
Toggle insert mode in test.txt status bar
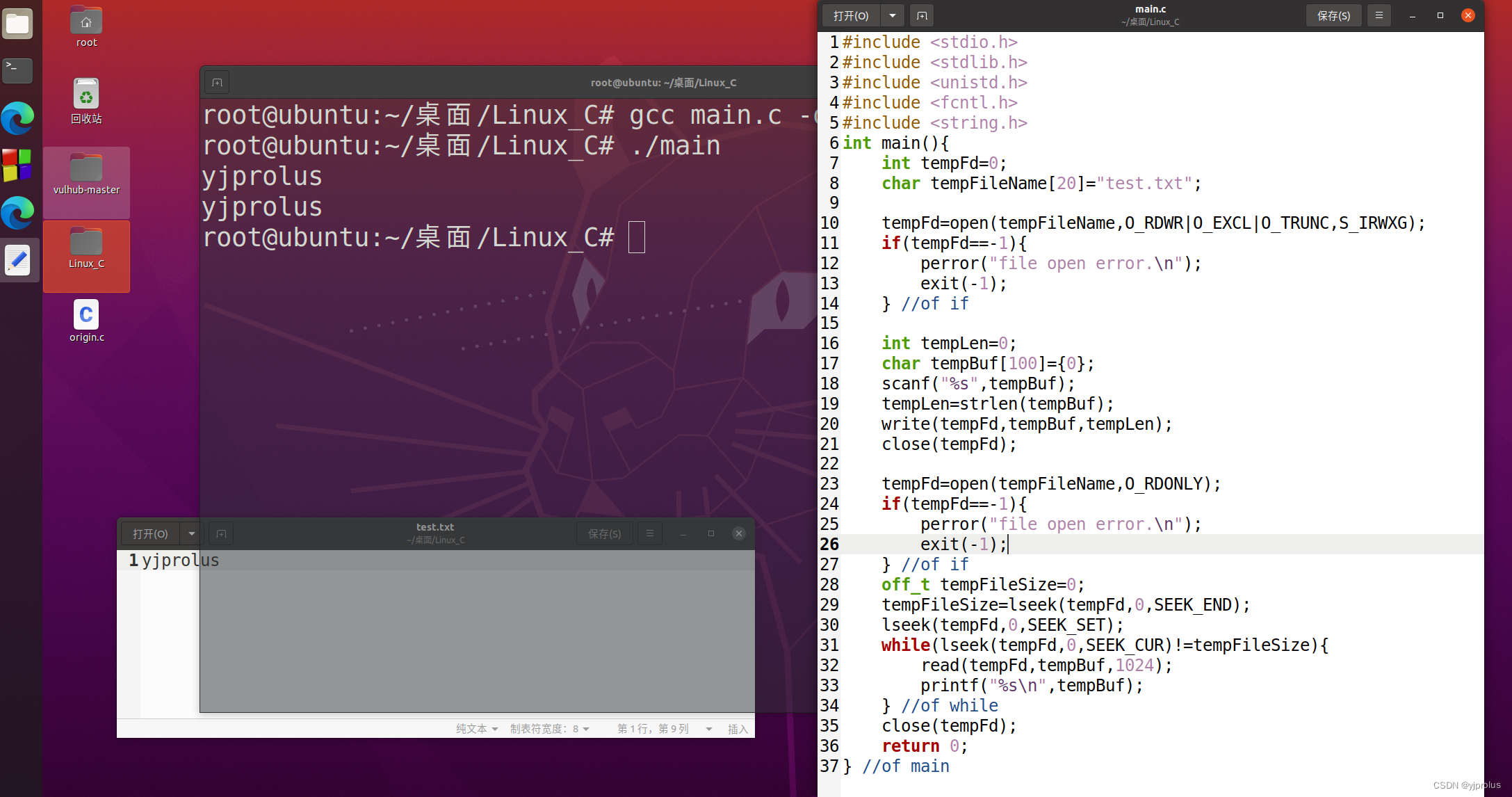[x=737, y=729]
